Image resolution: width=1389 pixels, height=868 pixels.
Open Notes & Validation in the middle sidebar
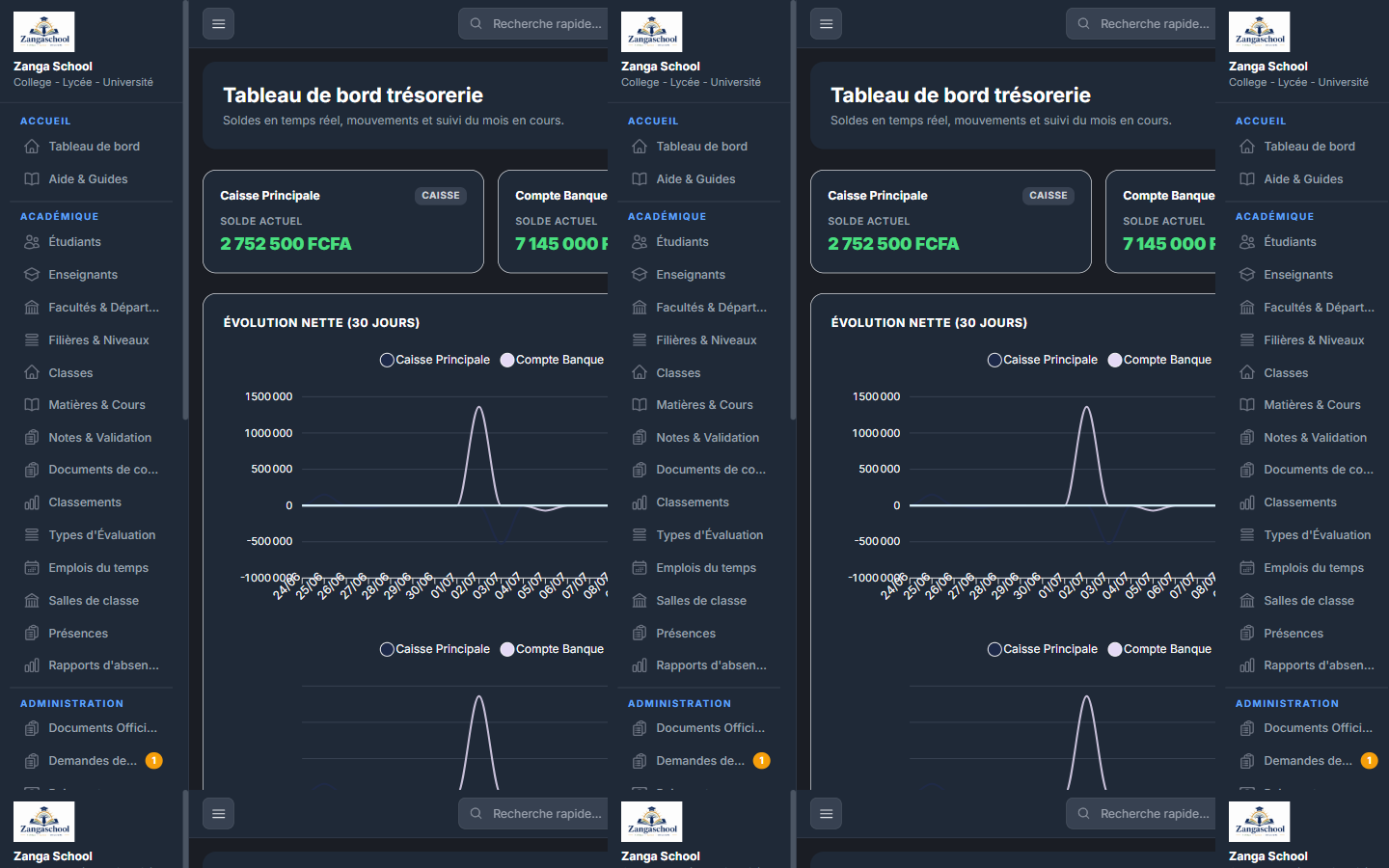699,438
